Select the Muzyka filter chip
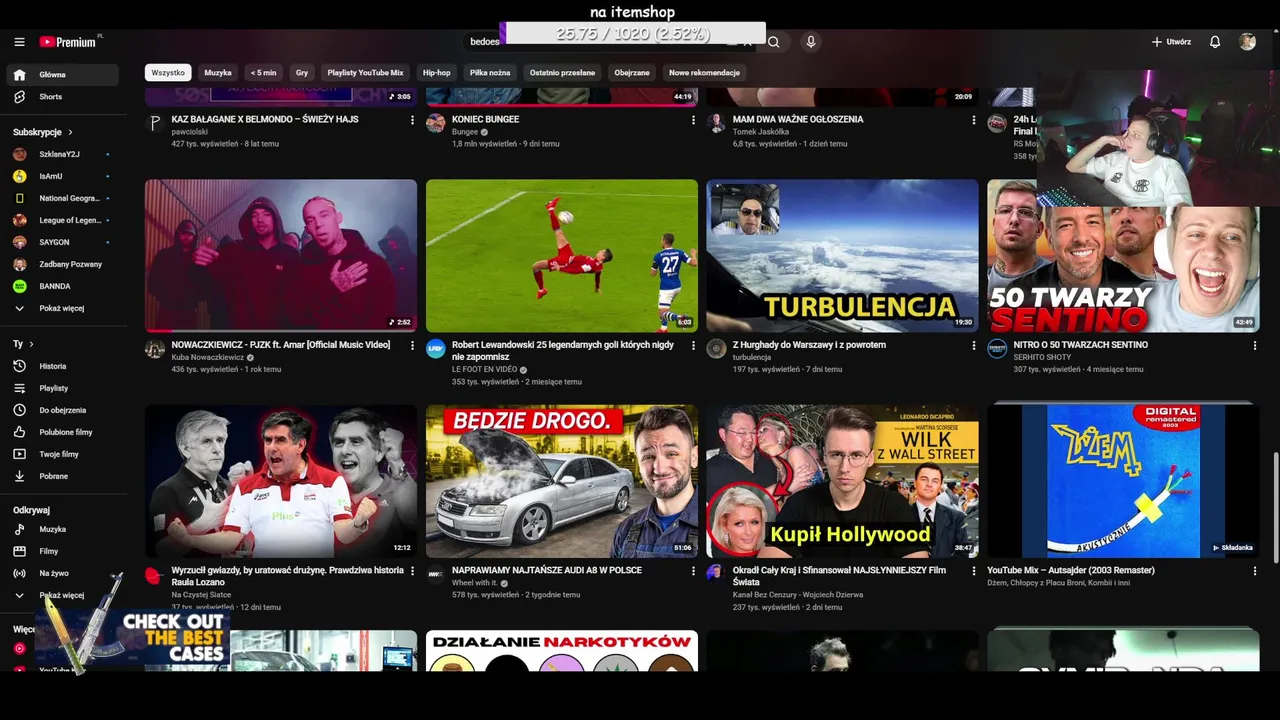The image size is (1280, 720). point(218,73)
